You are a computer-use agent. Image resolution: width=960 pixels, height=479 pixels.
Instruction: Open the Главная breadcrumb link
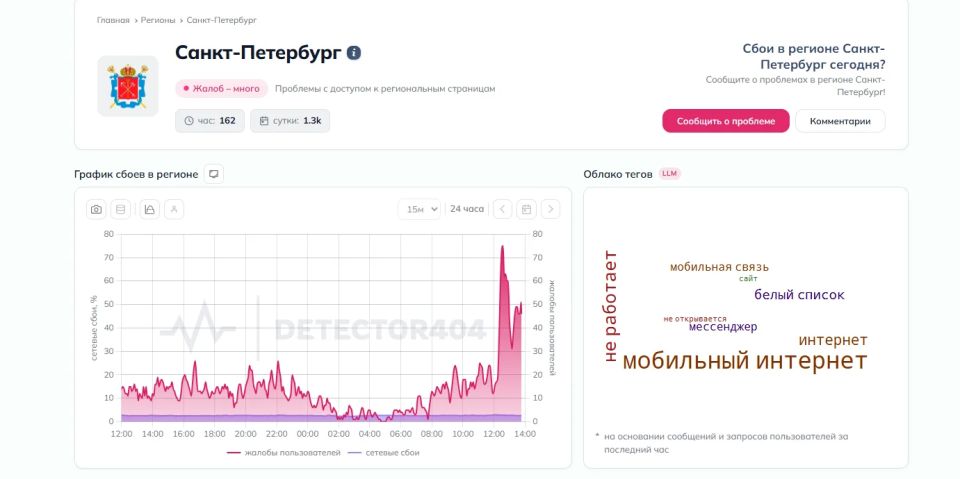(113, 20)
